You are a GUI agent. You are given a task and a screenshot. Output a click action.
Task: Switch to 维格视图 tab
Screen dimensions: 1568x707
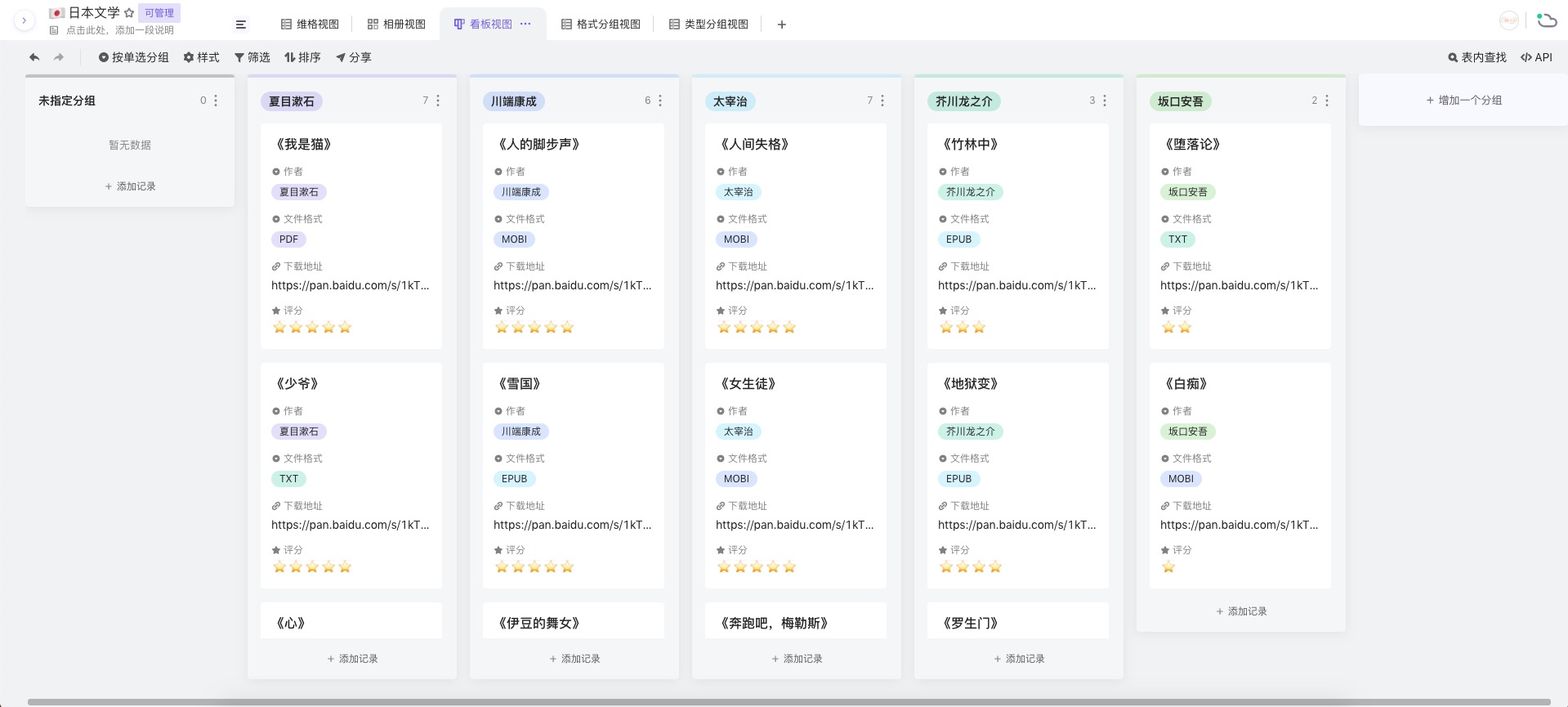pos(310,25)
